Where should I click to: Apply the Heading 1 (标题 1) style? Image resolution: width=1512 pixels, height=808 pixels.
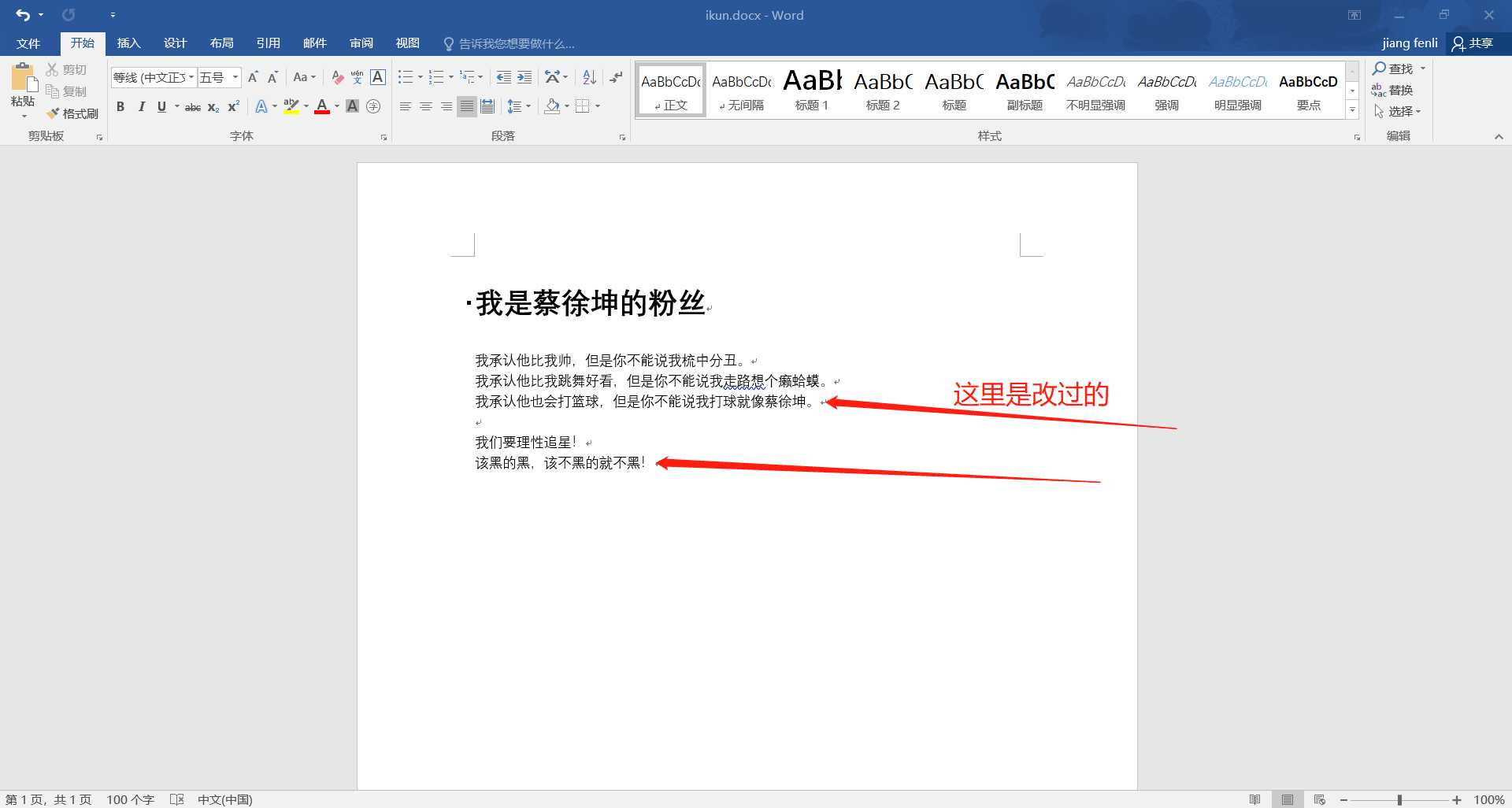pyautogui.click(x=812, y=90)
